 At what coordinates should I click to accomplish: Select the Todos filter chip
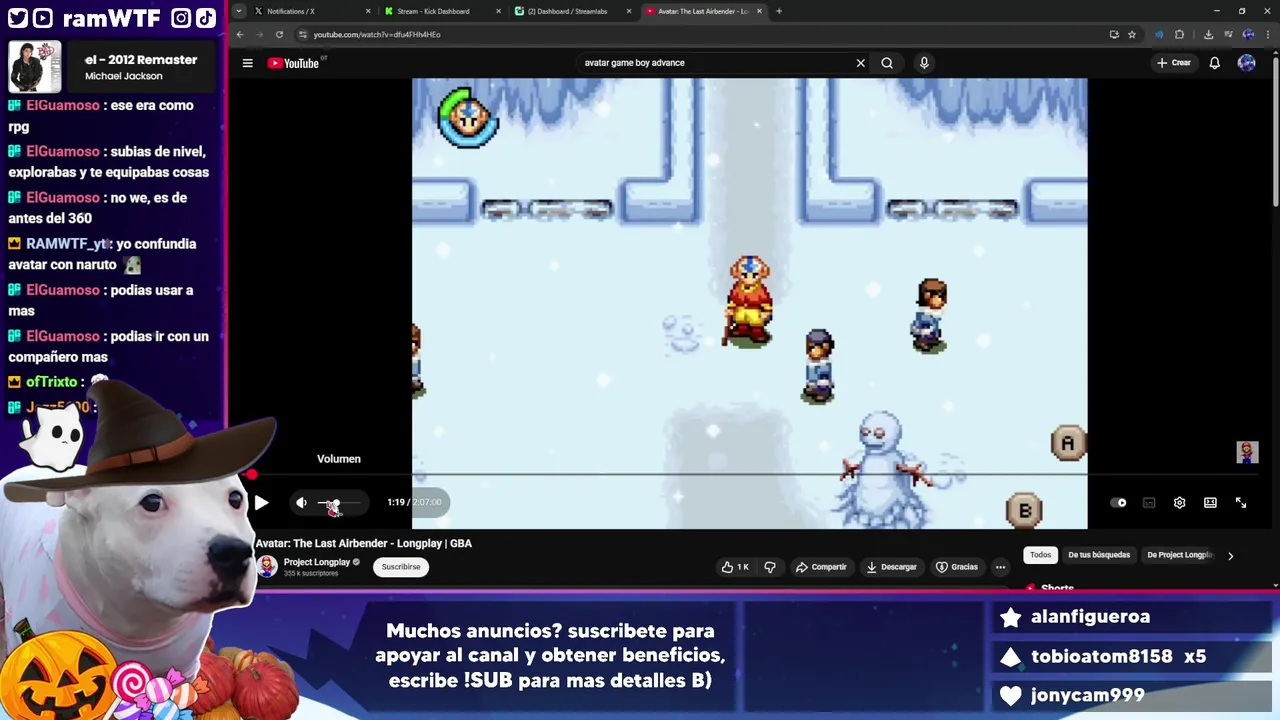[1041, 555]
